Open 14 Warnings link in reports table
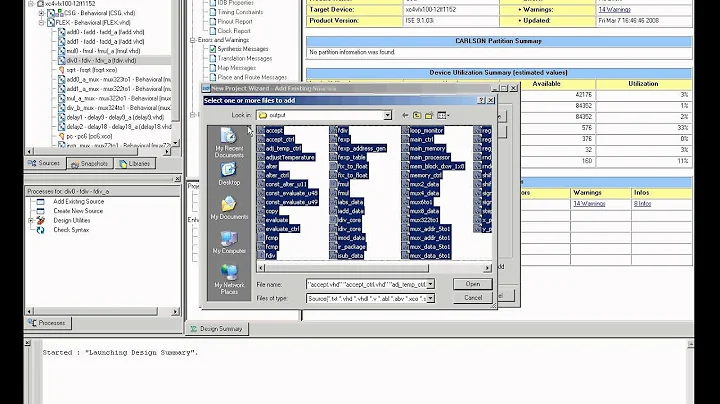The height and width of the screenshot is (404, 720). (589, 204)
